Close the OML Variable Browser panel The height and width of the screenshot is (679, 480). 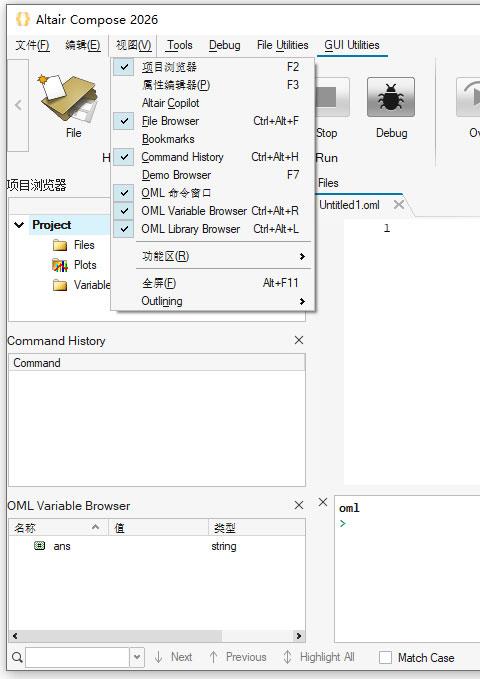[x=299, y=505]
